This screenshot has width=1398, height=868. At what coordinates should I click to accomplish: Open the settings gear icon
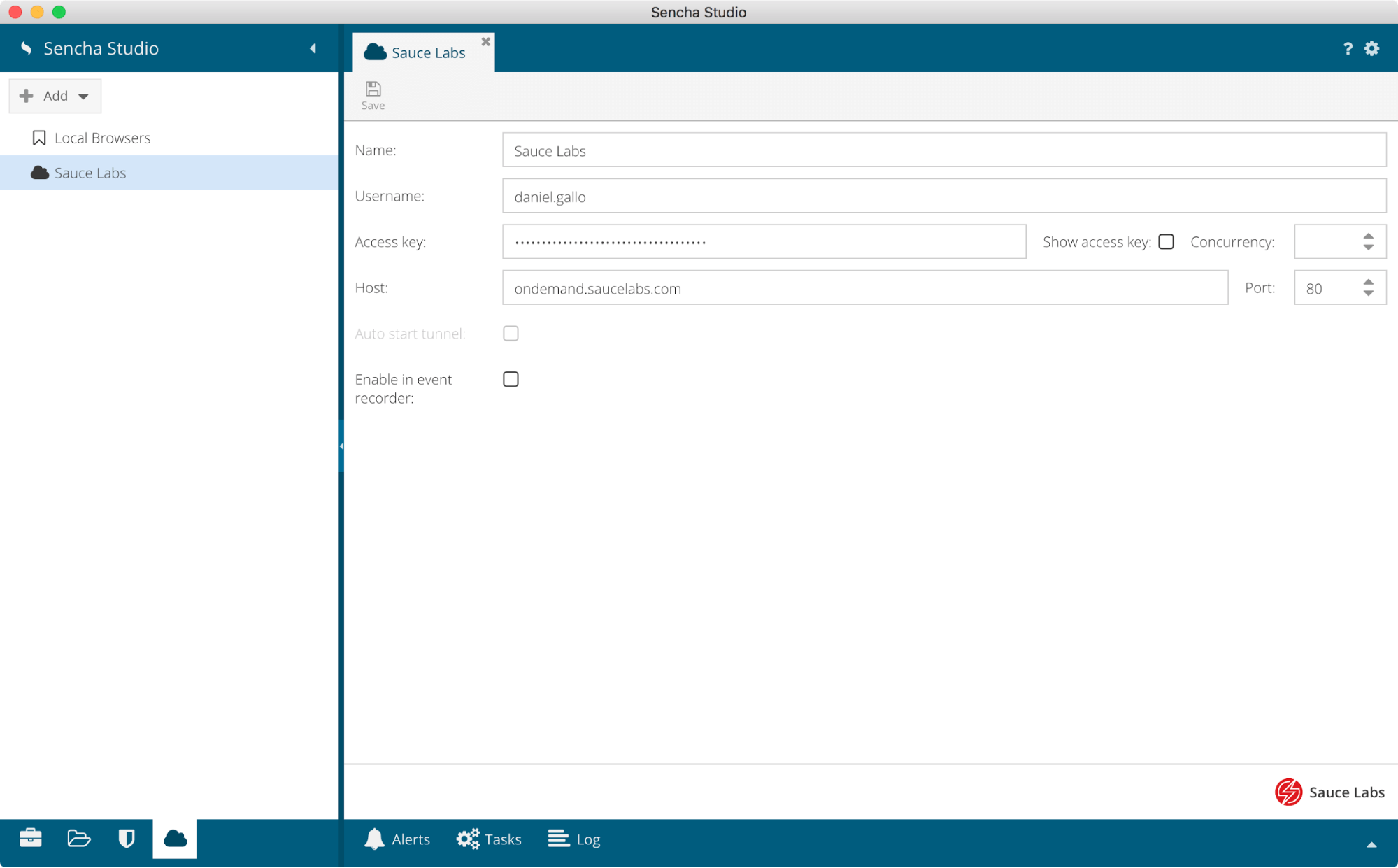(x=1372, y=48)
